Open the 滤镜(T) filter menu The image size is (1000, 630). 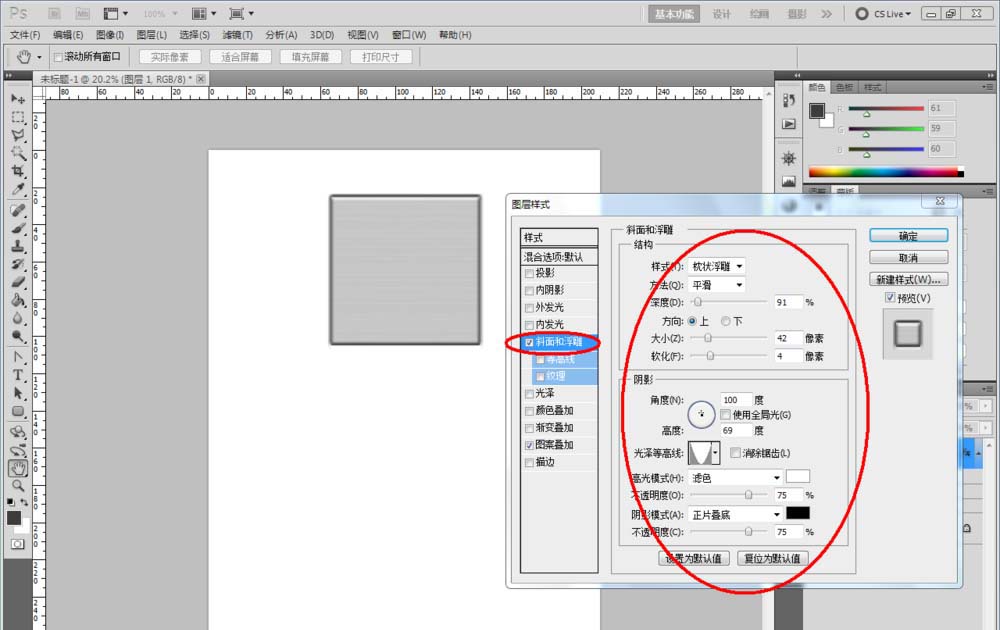(237, 35)
